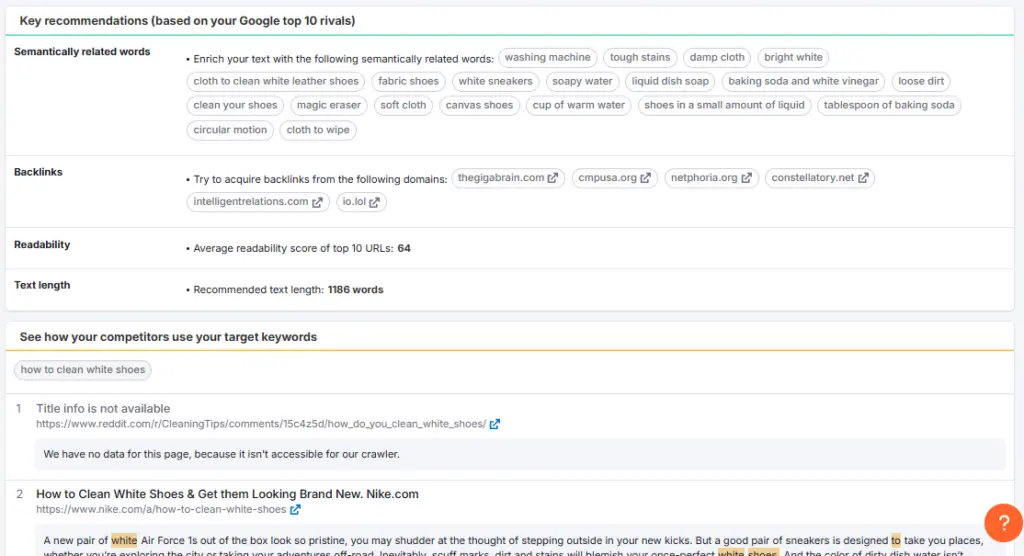
Task: Open the nike.com how-to-clean-white-shoes URL
Action: coord(160,510)
